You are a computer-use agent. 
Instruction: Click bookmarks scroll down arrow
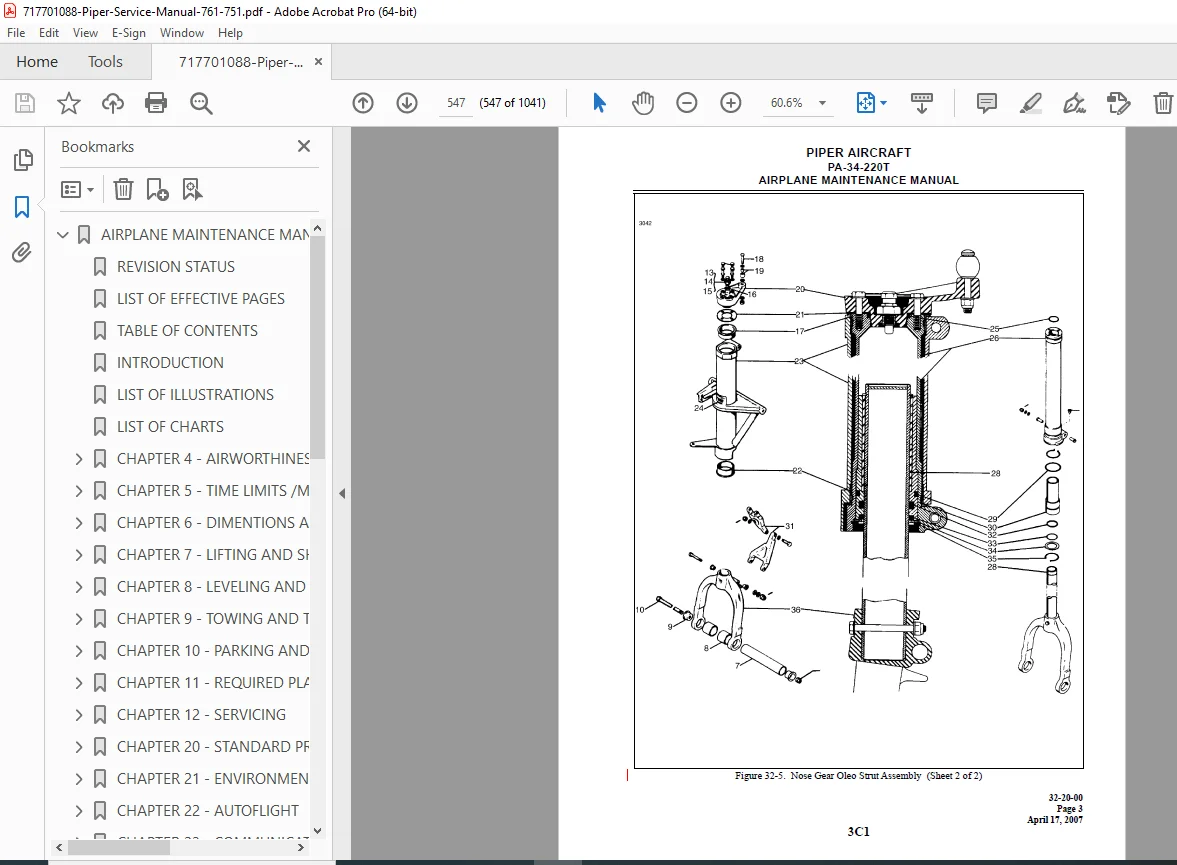(x=318, y=830)
